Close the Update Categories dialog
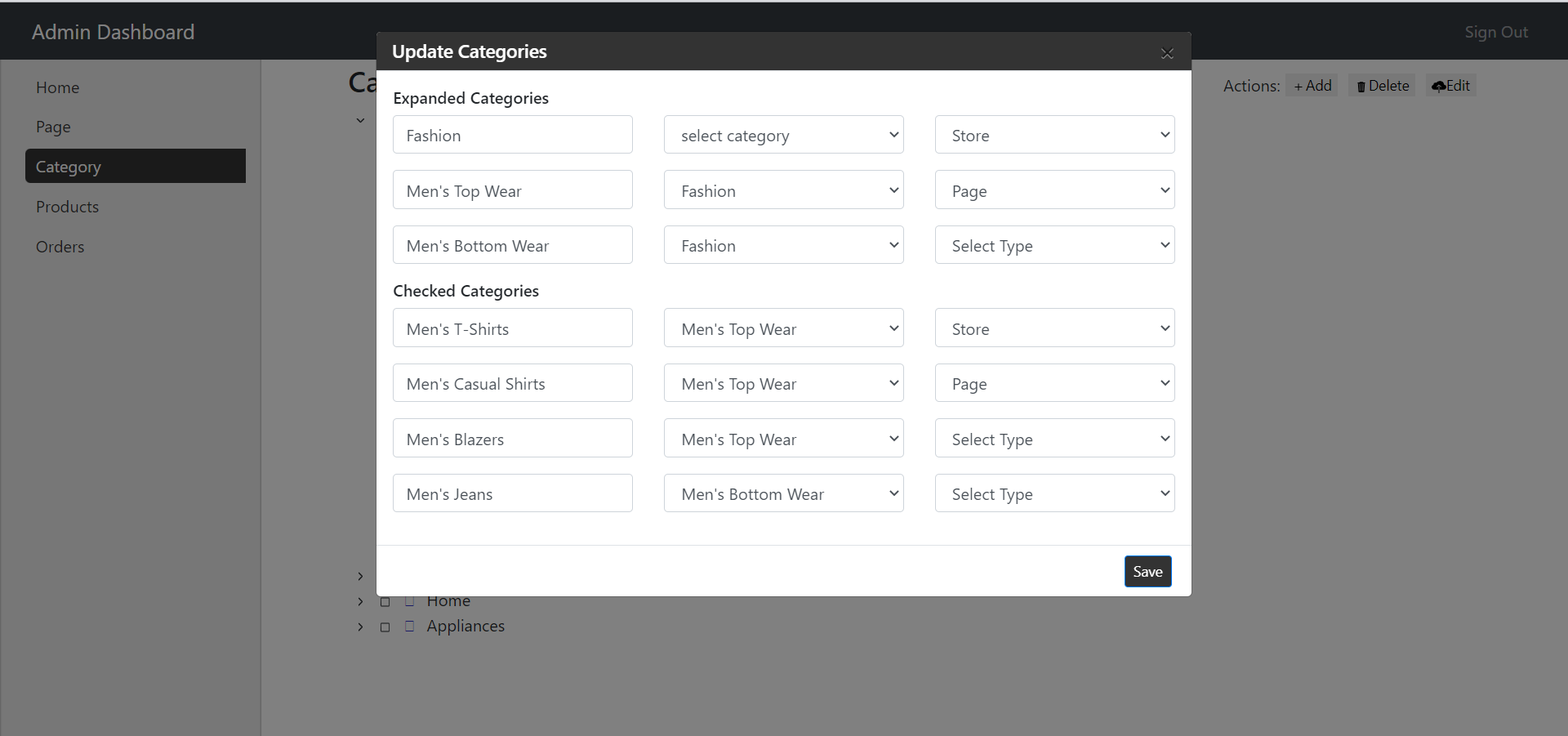 (1167, 53)
